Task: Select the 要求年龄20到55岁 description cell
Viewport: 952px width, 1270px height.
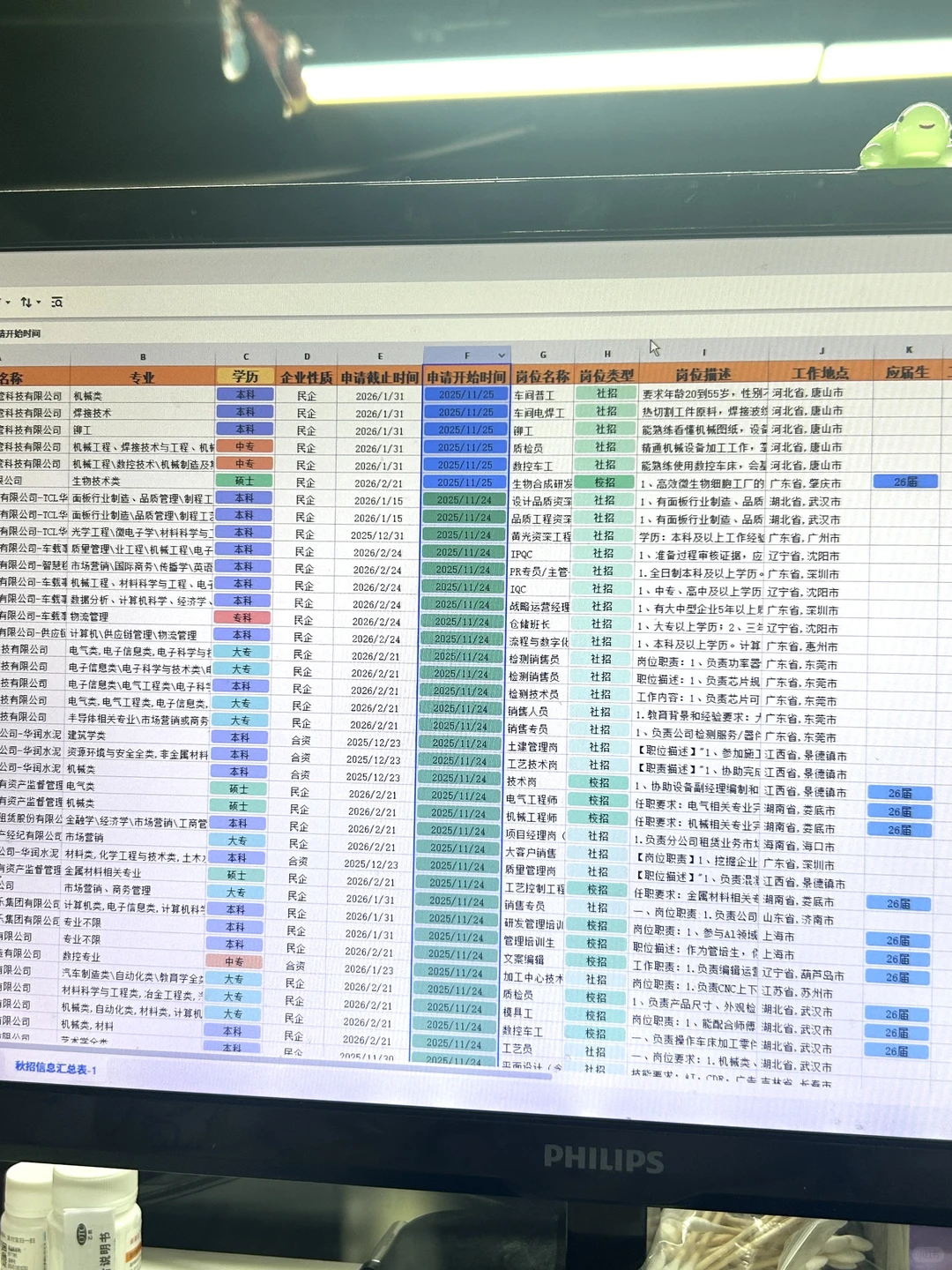Action: tap(703, 393)
